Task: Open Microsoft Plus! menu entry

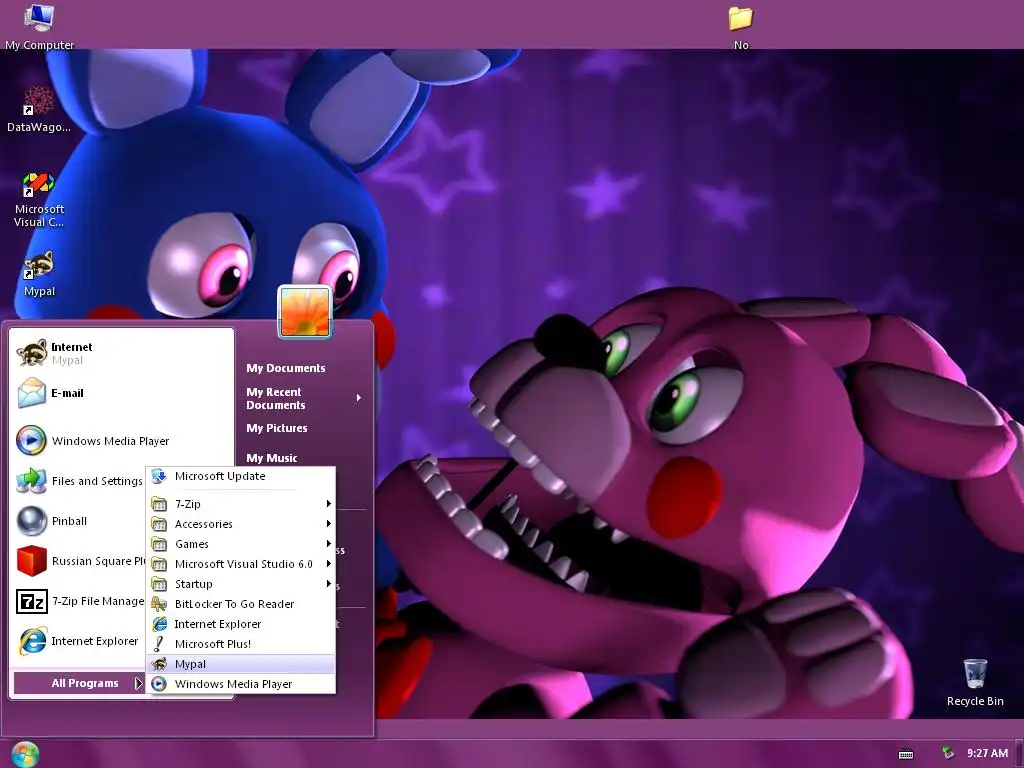Action: (x=240, y=644)
